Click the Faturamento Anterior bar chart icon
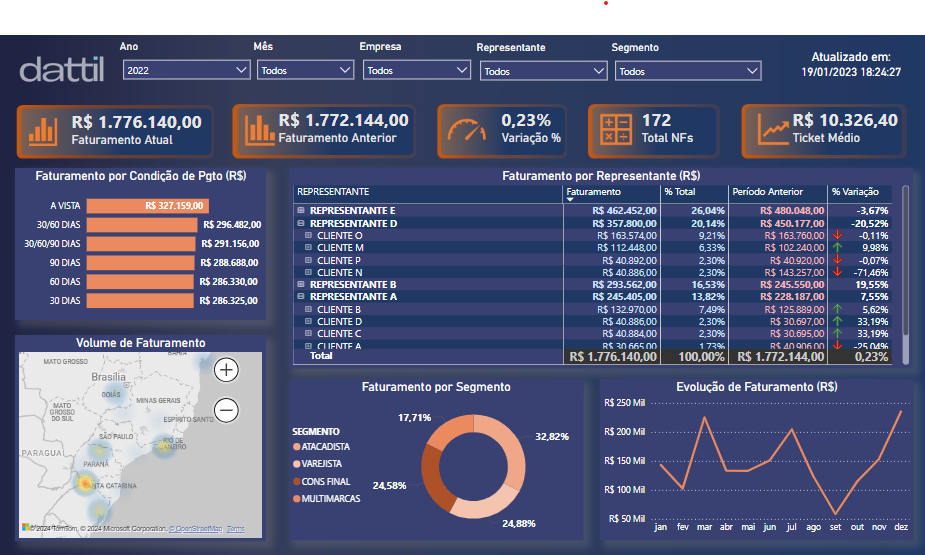Viewport: 925px width, 555px height. [260, 129]
